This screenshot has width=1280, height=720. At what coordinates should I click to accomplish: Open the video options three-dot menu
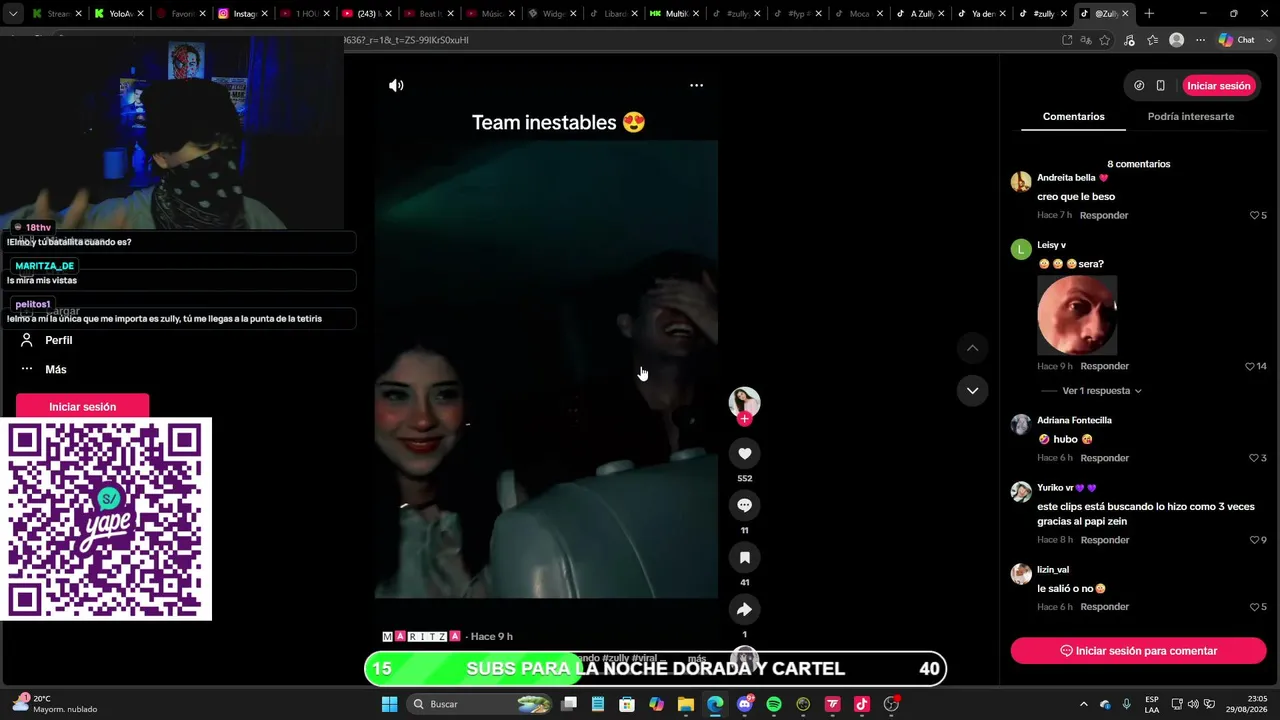tap(696, 86)
